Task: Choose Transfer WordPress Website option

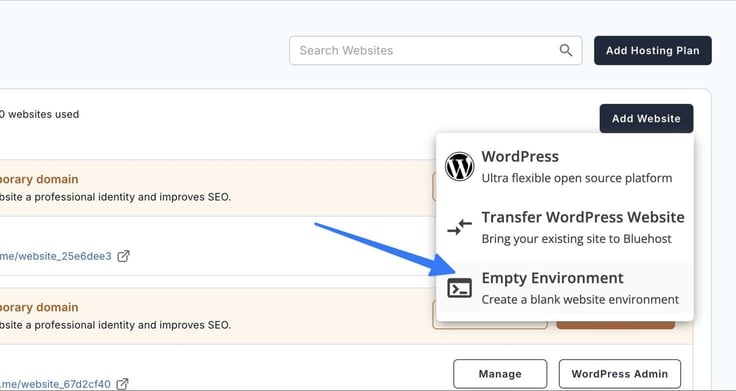Action: 565,228
